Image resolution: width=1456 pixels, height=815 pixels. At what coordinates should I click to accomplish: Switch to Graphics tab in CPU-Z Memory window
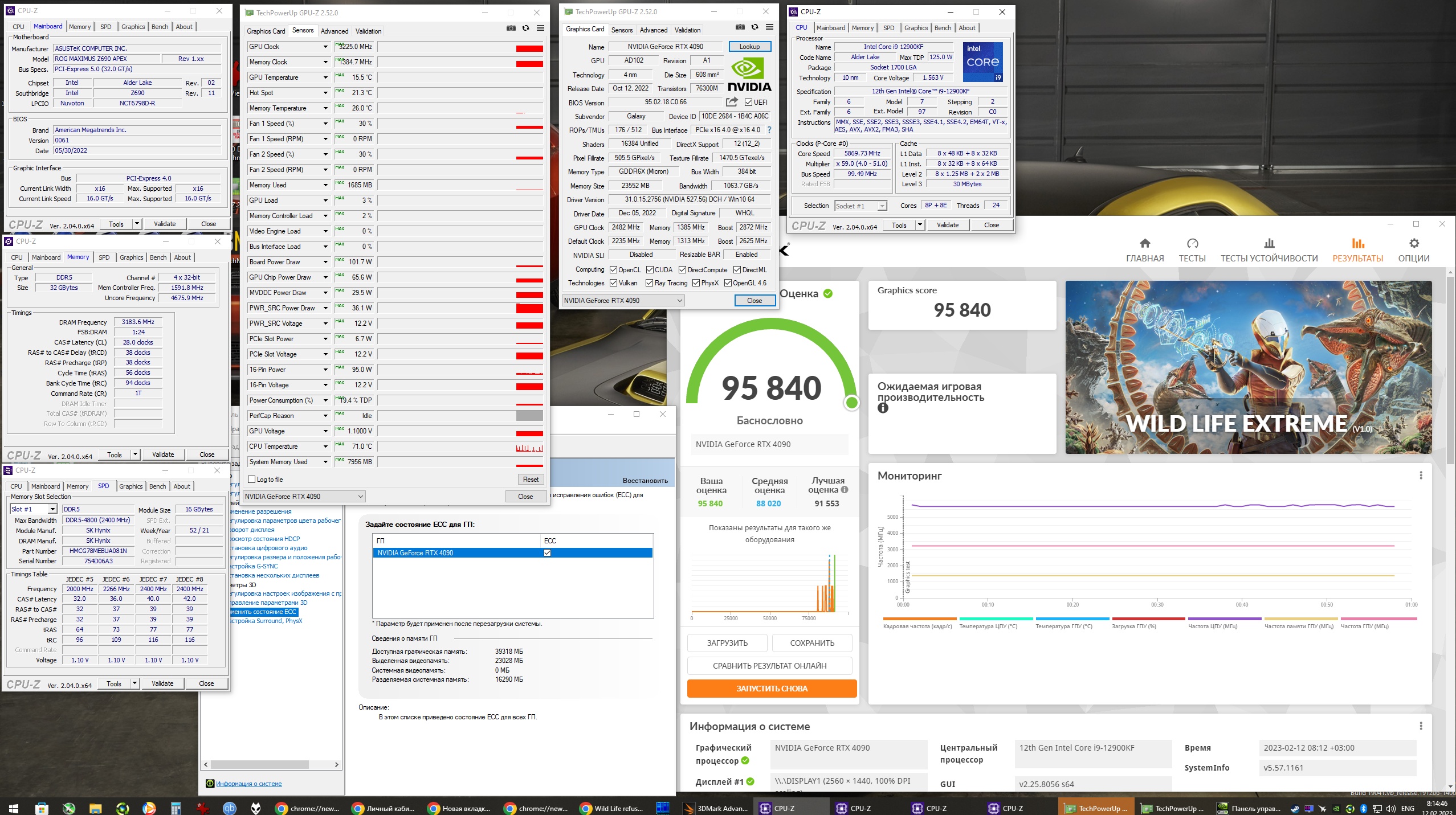(x=132, y=257)
